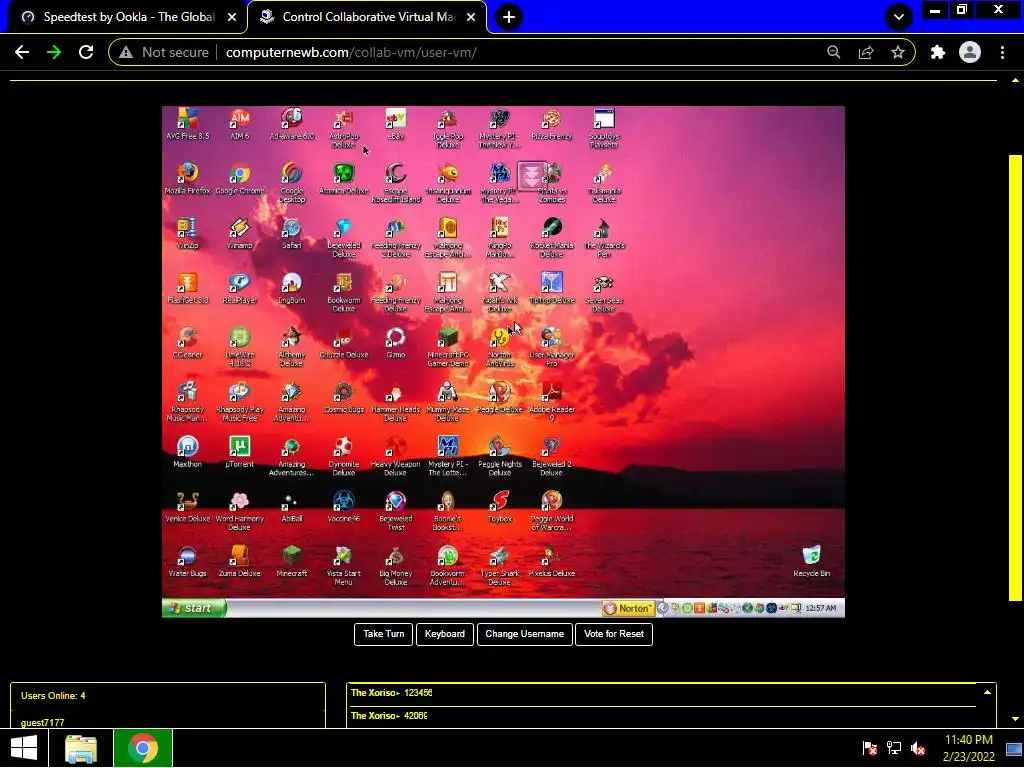Open the Google Chrome icon on VM desktop
The height and width of the screenshot is (768, 1024).
240,178
